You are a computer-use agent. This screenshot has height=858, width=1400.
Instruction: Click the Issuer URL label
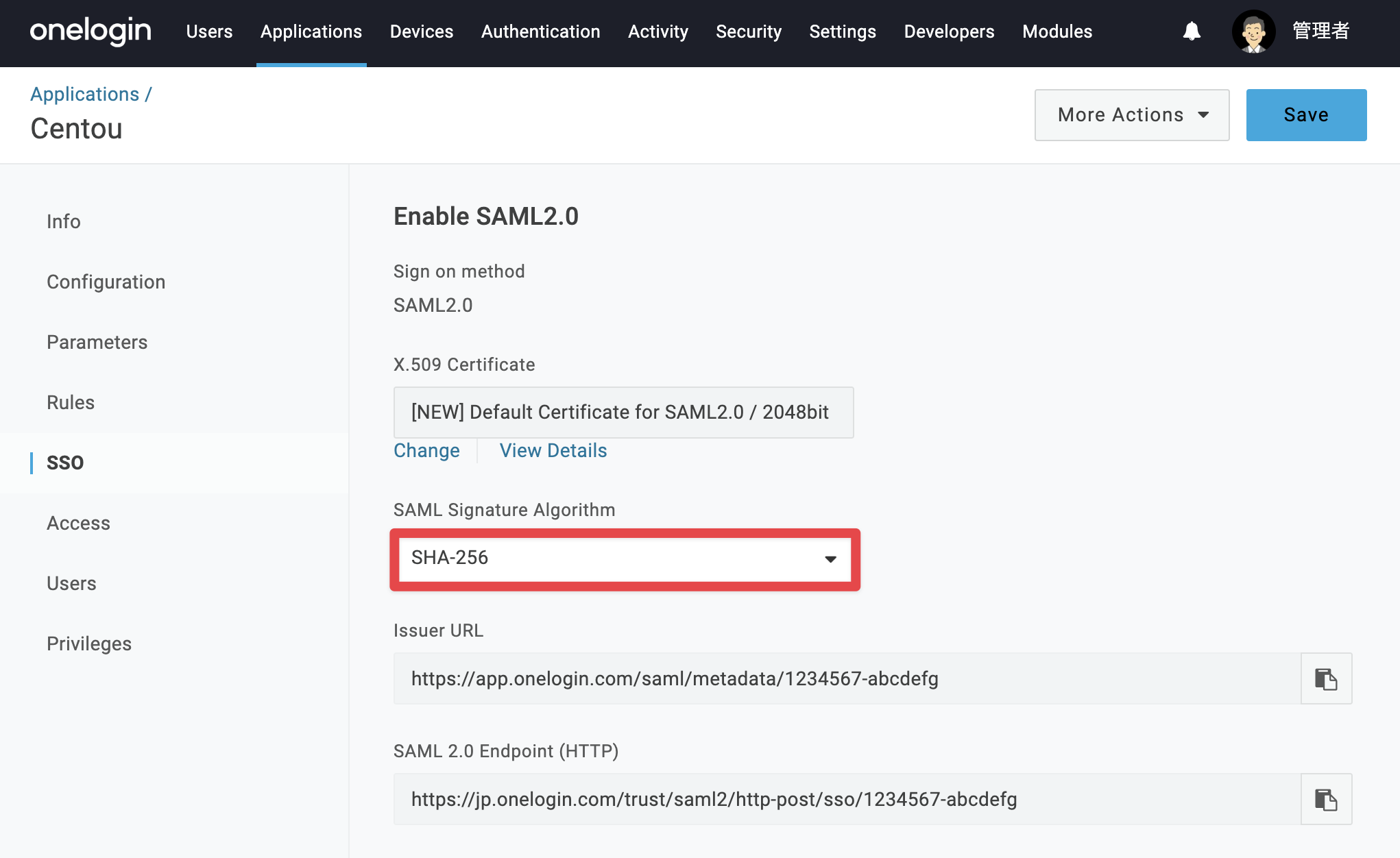[x=439, y=630]
